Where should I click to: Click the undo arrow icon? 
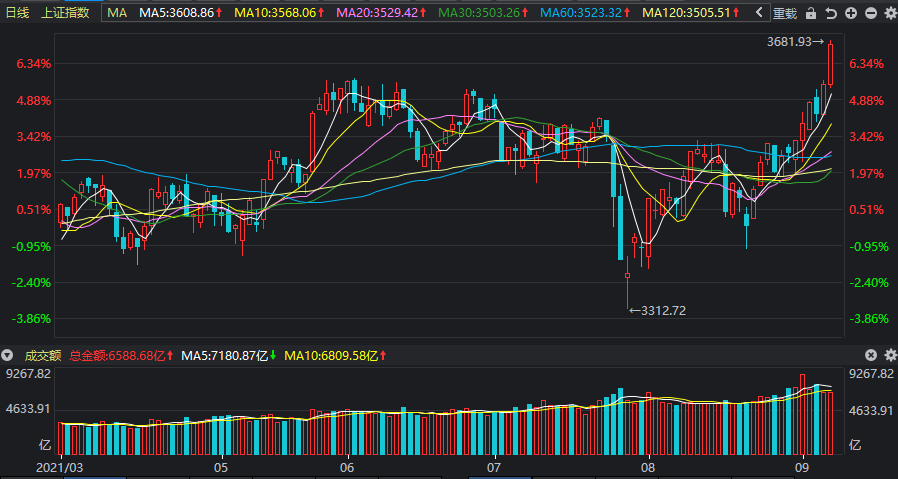point(831,13)
